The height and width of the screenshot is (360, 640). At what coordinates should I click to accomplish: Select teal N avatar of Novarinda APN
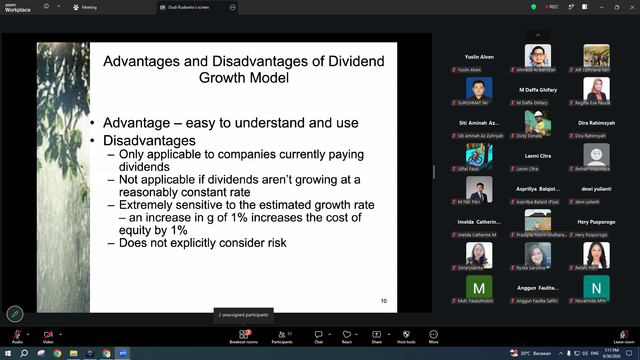(596, 288)
